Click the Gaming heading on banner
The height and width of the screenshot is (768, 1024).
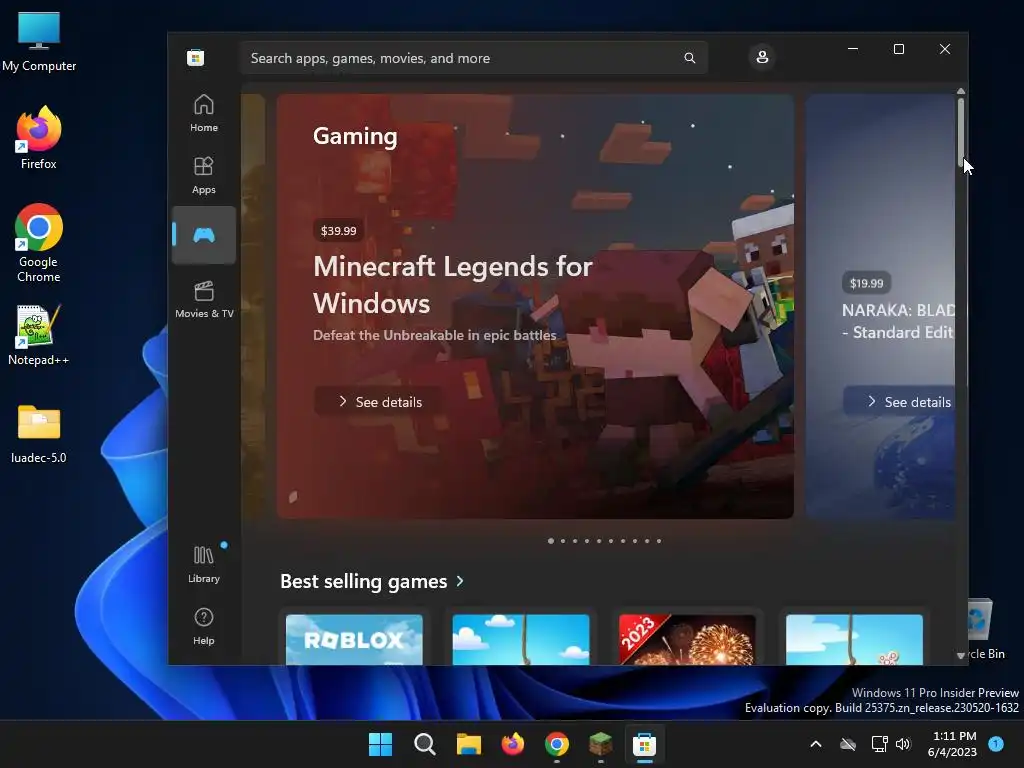pyautogui.click(x=355, y=136)
